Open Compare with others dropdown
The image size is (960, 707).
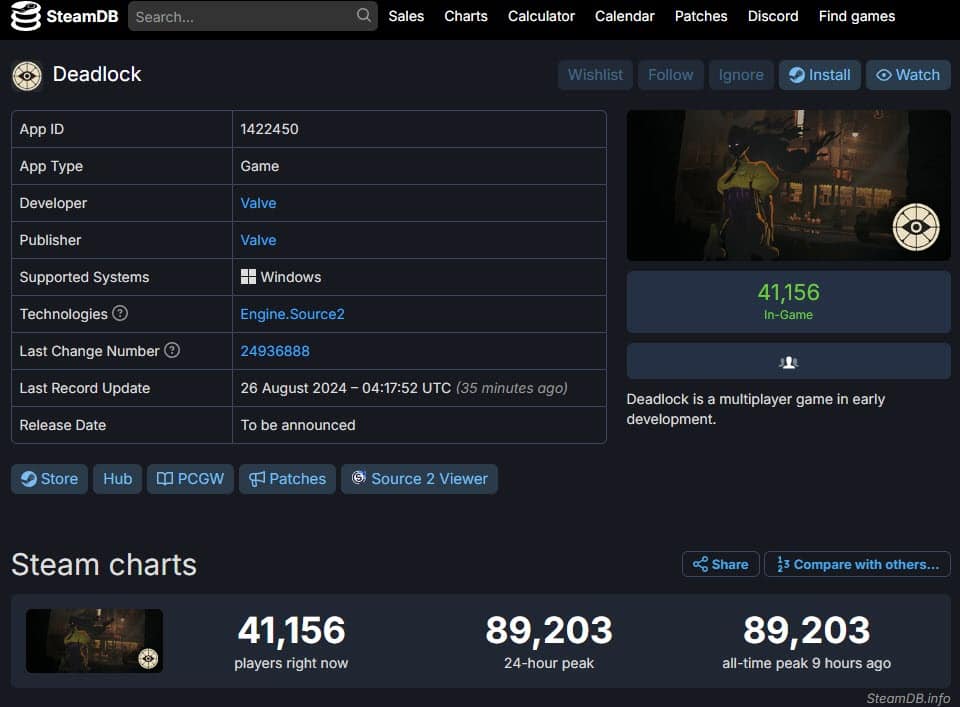point(857,564)
